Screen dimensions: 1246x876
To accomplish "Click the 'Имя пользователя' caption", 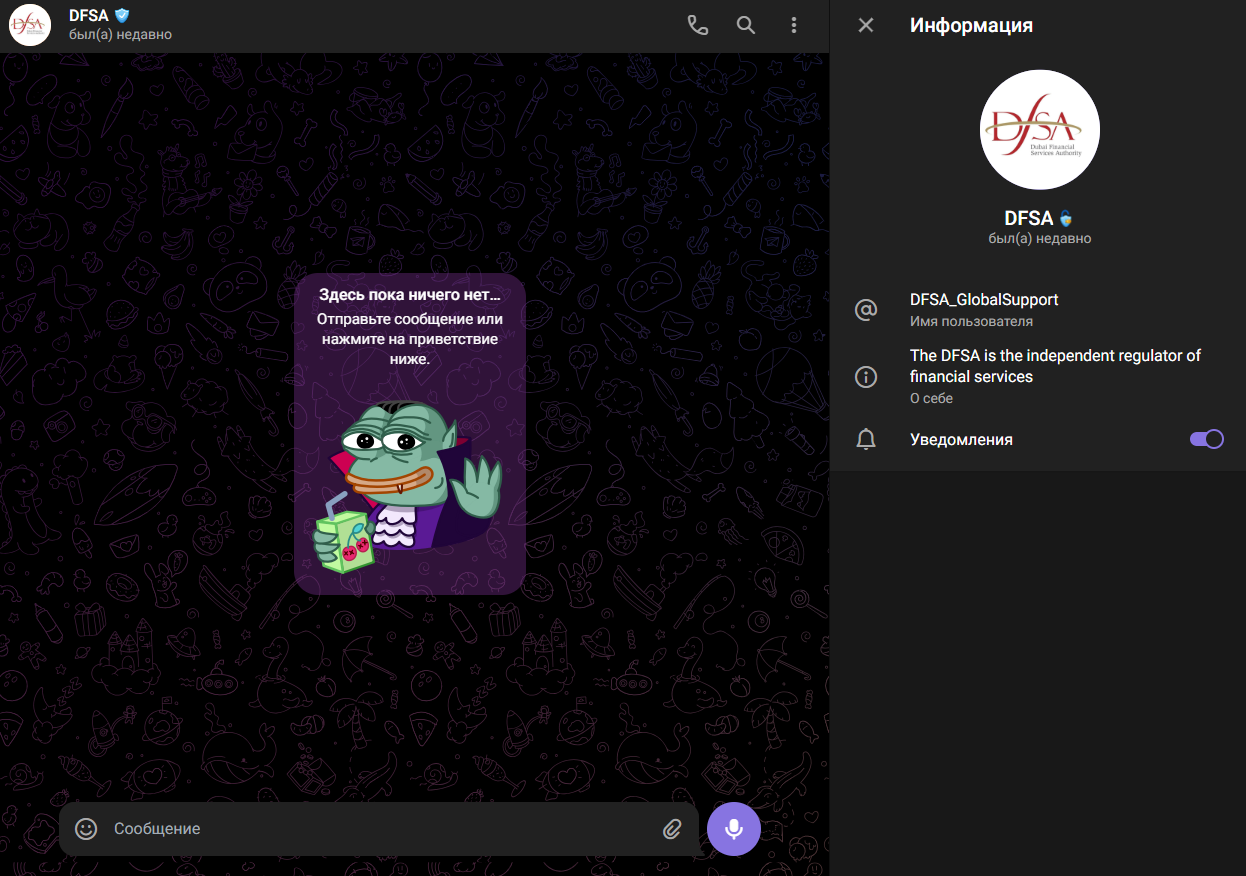I will pyautogui.click(x=971, y=322).
